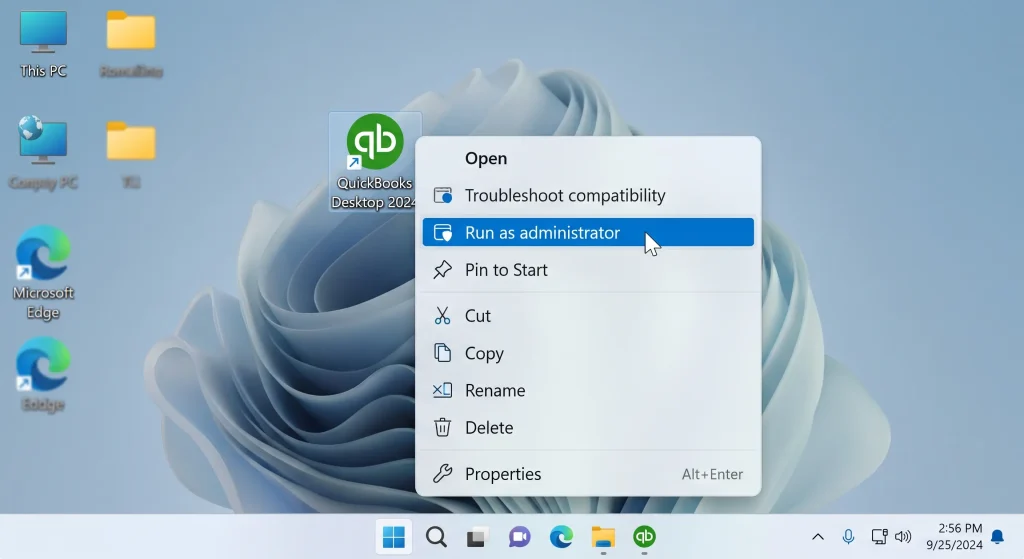
Task: Select the QuickBooks Desktop 2024 desktop shortcut
Action: [375, 161]
